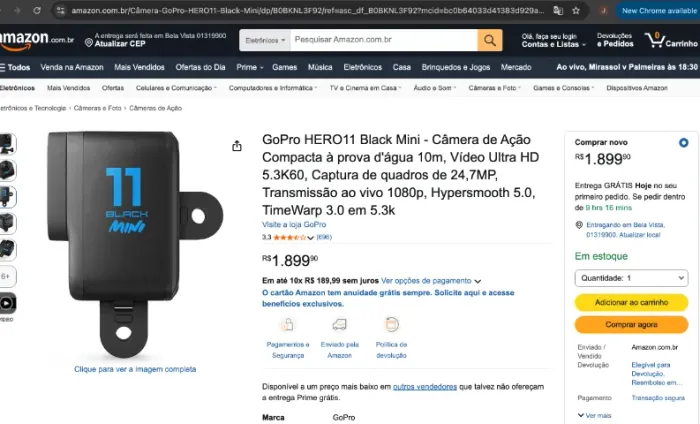Screen dimensions: 700x424
Task: Expand Games e Consoles subnav dropdown
Action: point(563,88)
